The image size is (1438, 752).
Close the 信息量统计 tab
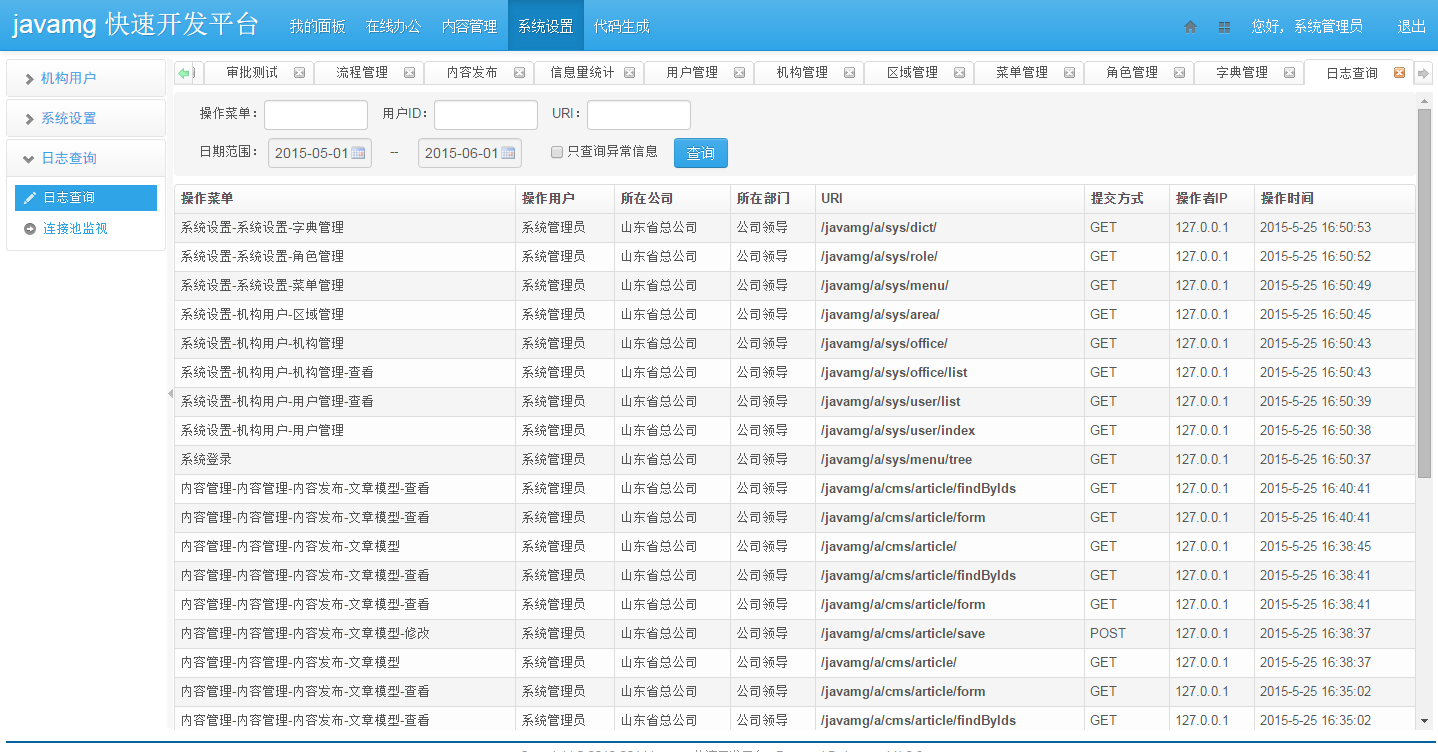coord(629,72)
